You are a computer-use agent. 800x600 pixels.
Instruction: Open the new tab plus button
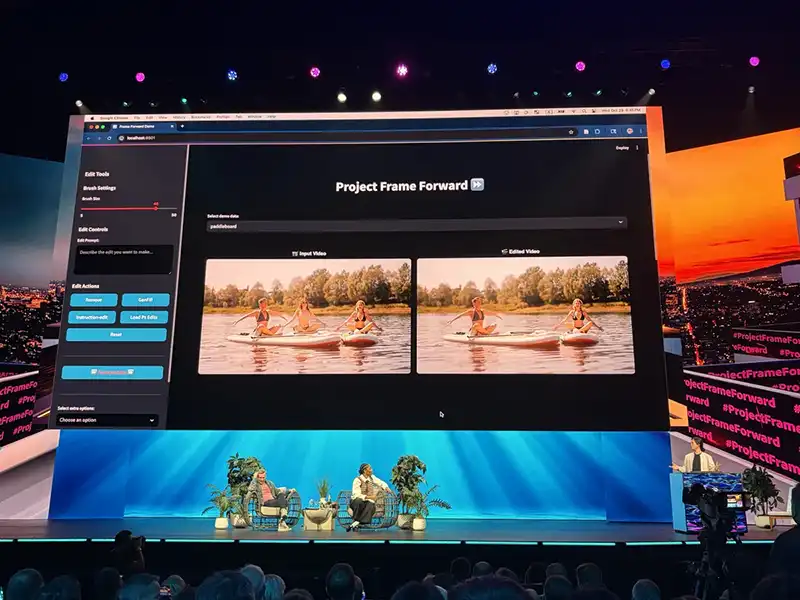click(184, 127)
